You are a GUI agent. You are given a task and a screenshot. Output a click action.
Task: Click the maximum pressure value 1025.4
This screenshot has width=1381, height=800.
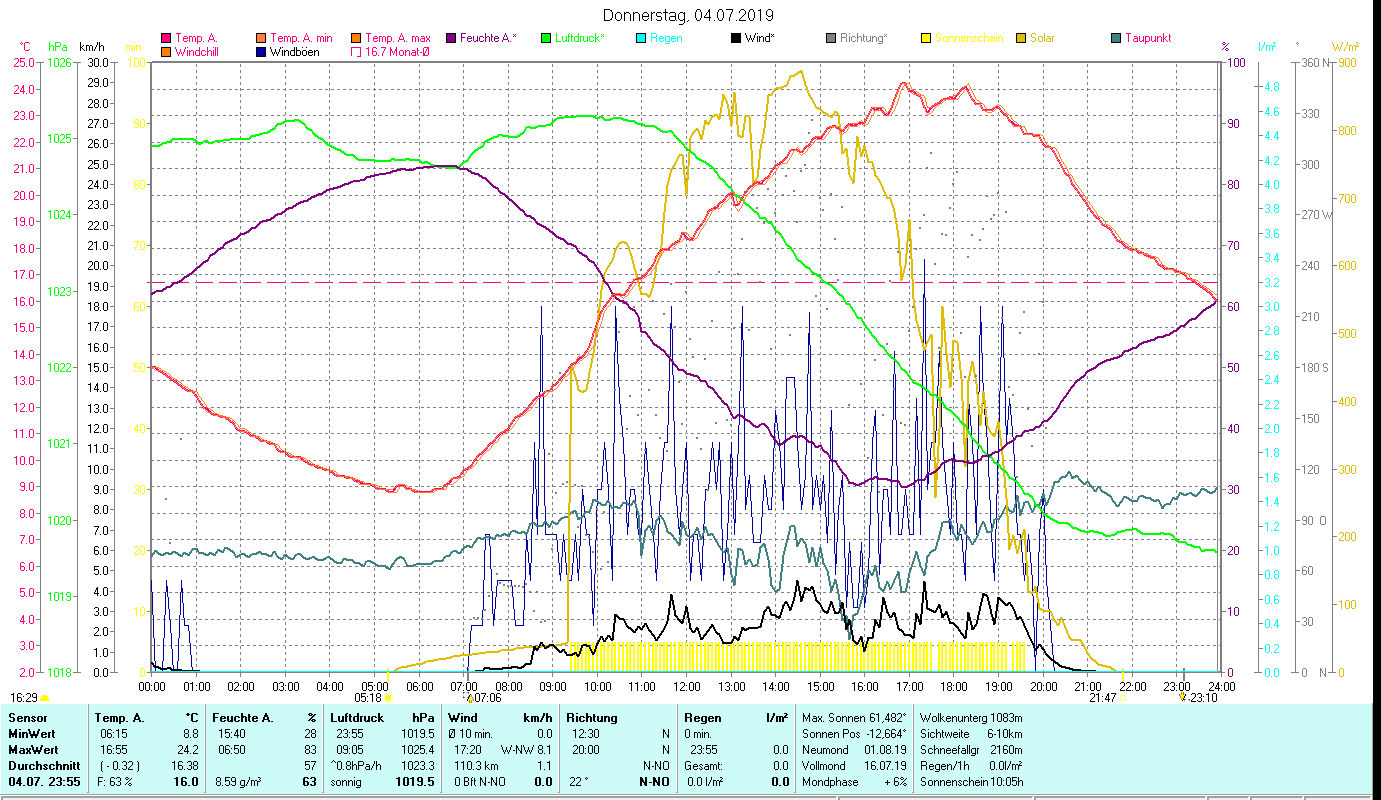pos(417,748)
